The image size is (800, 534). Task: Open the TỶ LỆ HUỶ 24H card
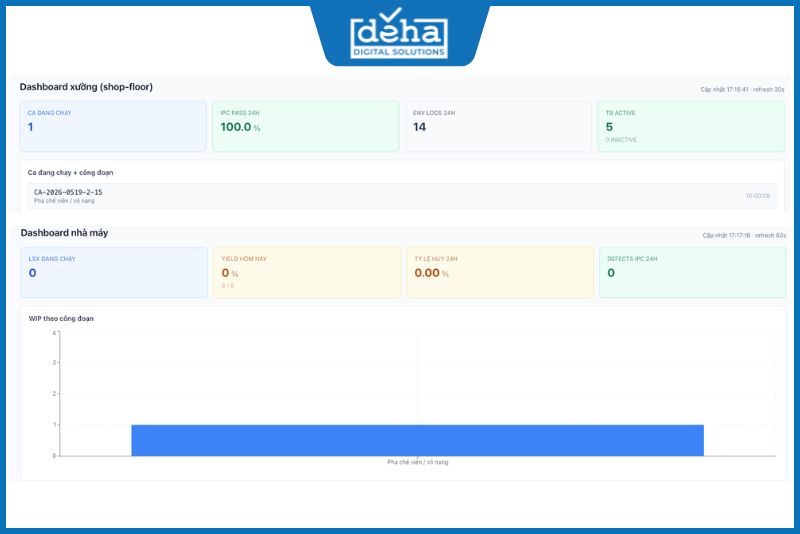coord(499,272)
